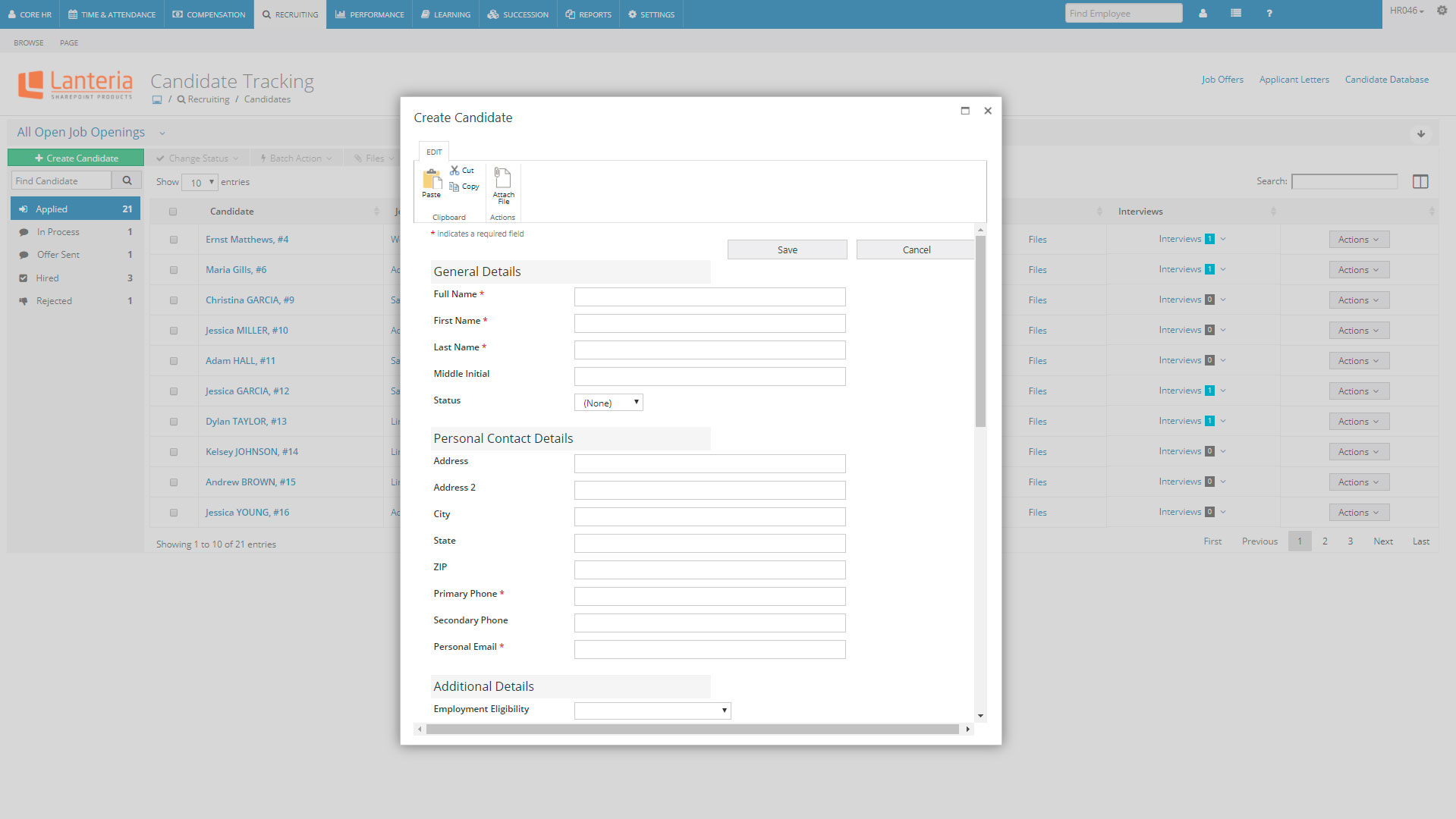
Task: Click the Attach File paperclip icon
Action: [502, 178]
